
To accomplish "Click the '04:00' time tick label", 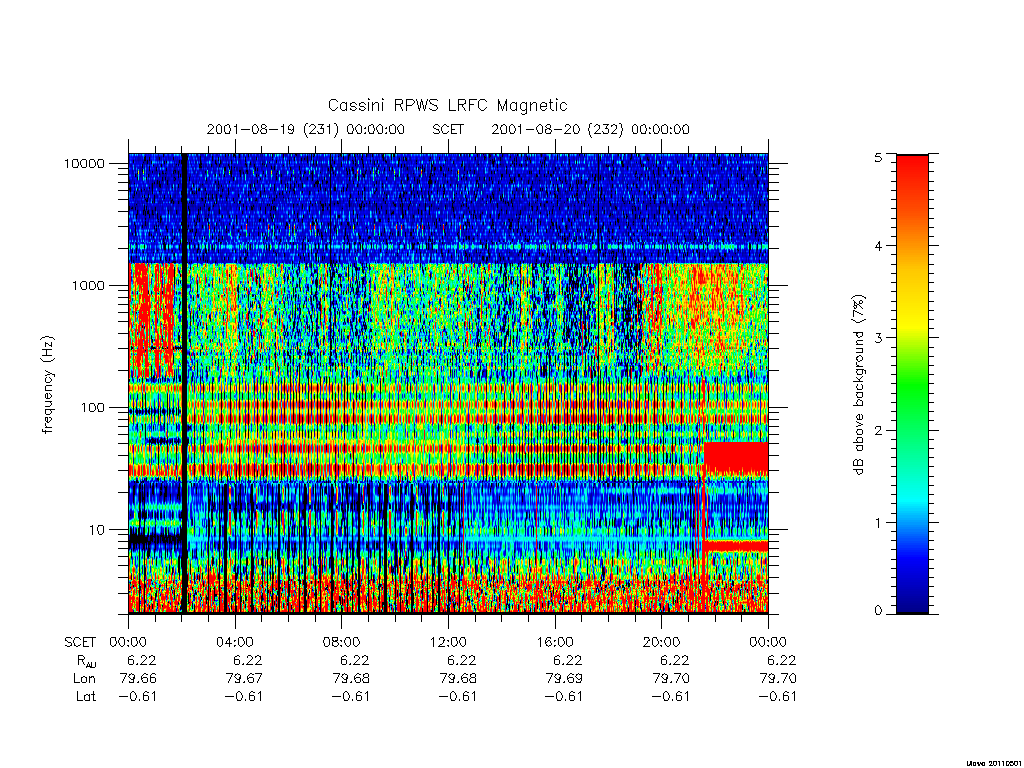I will pyautogui.click(x=235, y=642).
